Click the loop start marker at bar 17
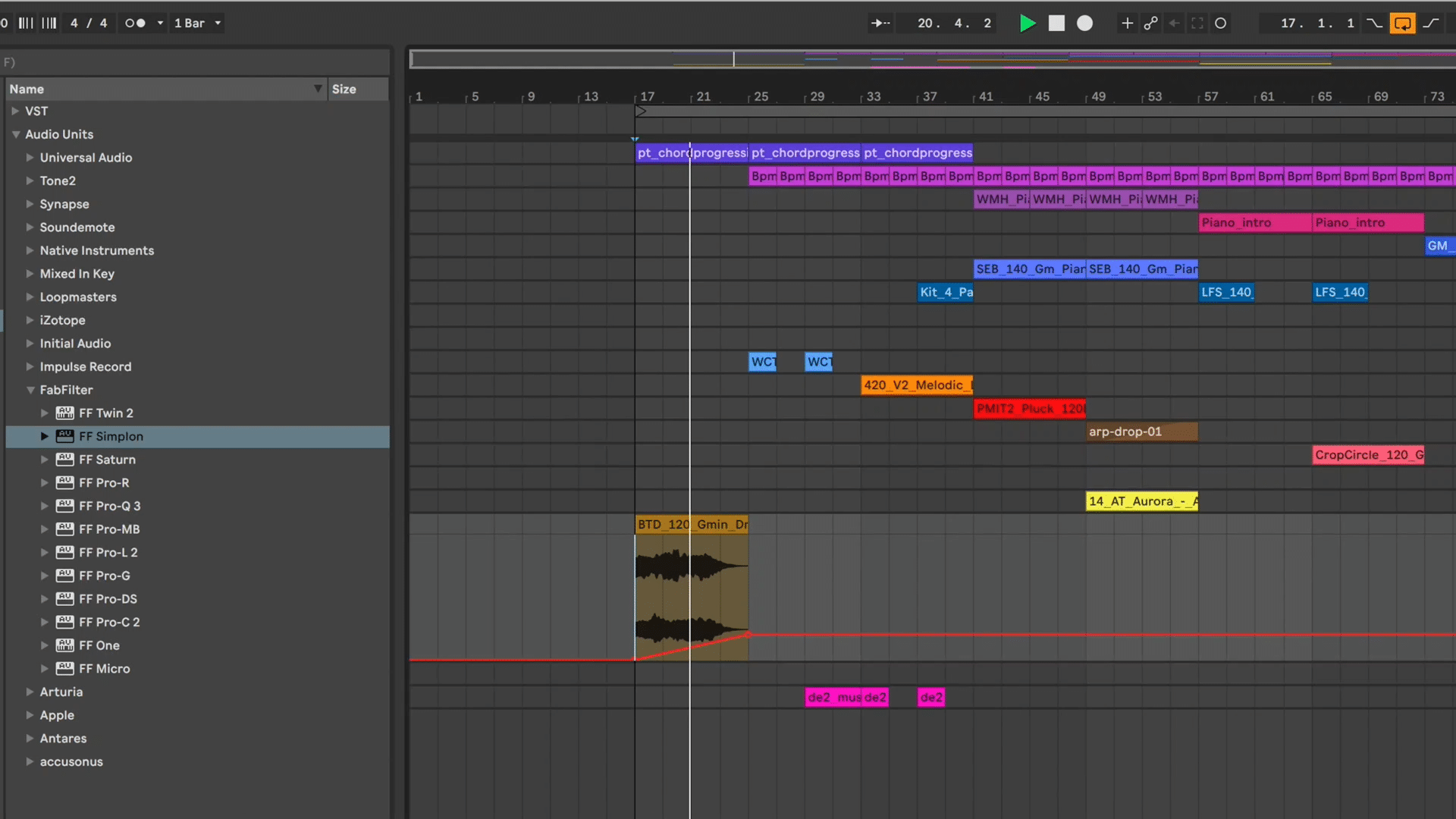 [641, 111]
